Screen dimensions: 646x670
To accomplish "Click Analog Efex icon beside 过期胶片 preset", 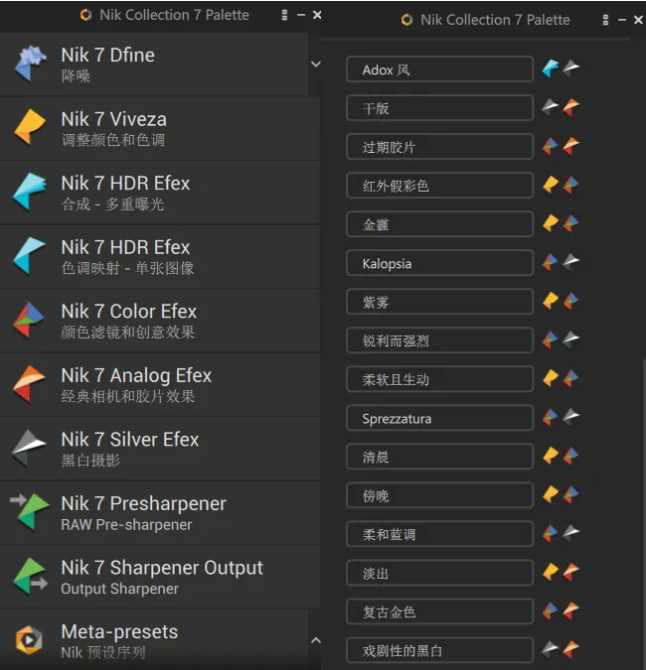I will (571, 146).
